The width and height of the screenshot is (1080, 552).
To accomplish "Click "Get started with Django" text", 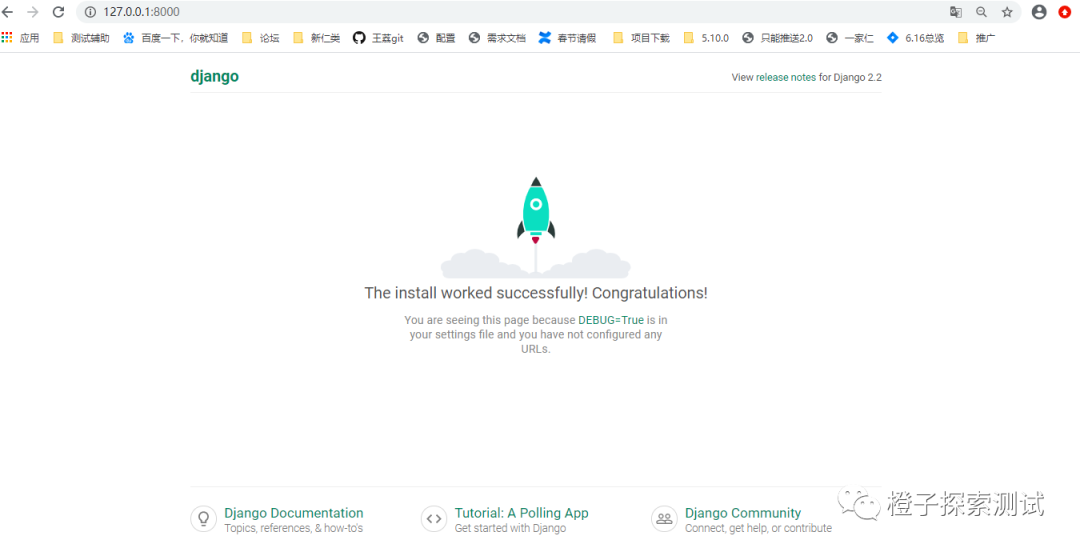I will [510, 529].
